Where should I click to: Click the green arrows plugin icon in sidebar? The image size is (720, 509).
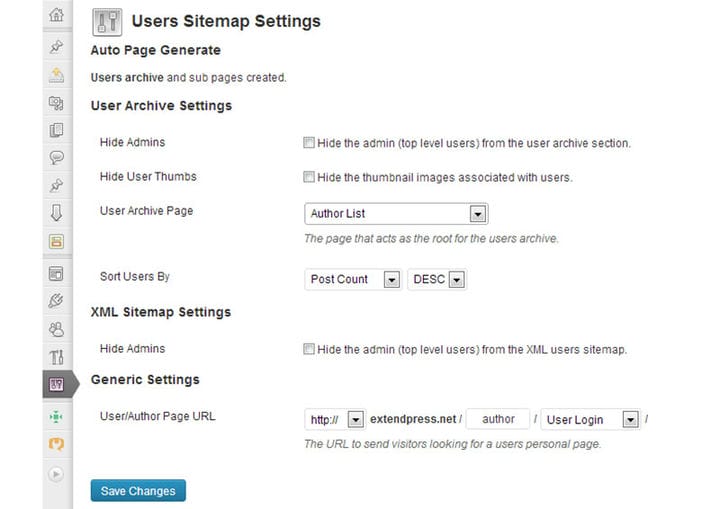point(56,417)
